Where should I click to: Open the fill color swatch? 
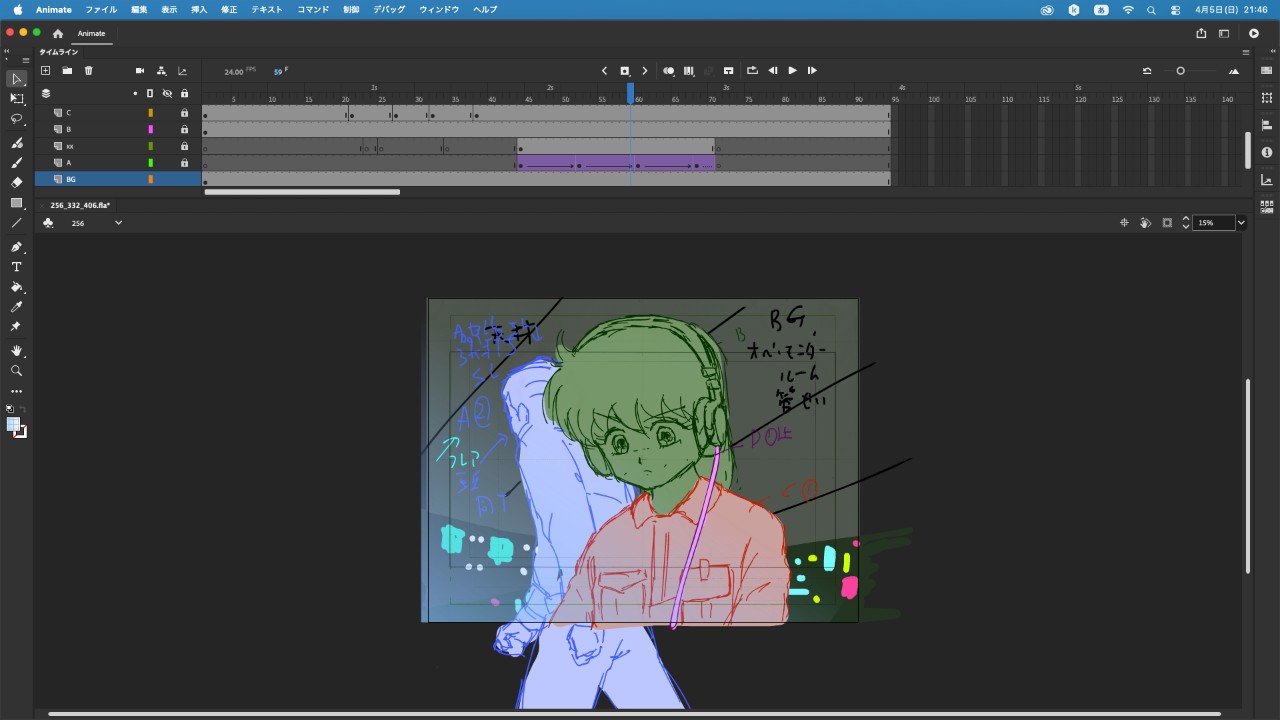[13, 424]
